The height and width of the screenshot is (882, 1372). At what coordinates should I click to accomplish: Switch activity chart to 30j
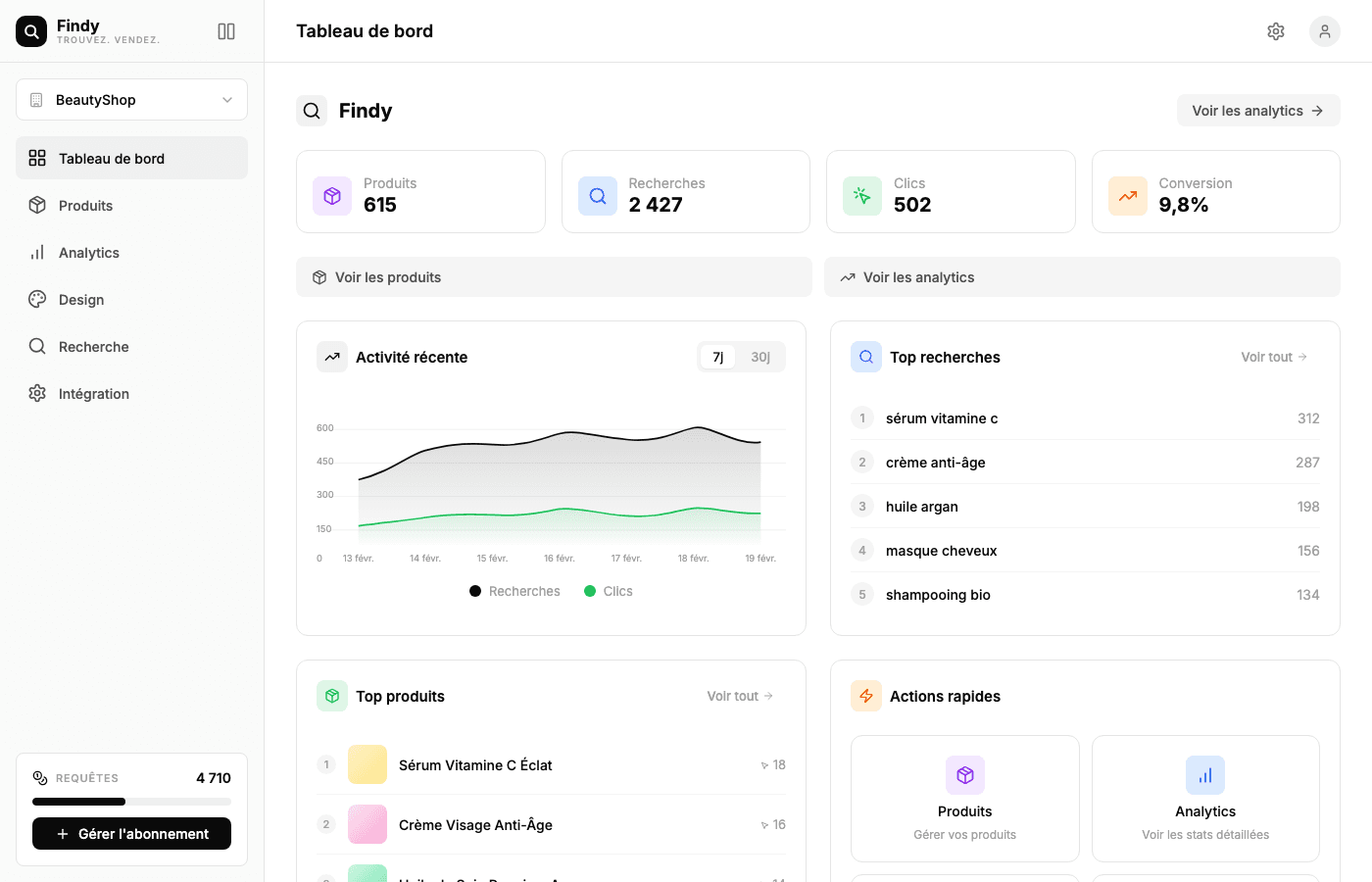(760, 357)
